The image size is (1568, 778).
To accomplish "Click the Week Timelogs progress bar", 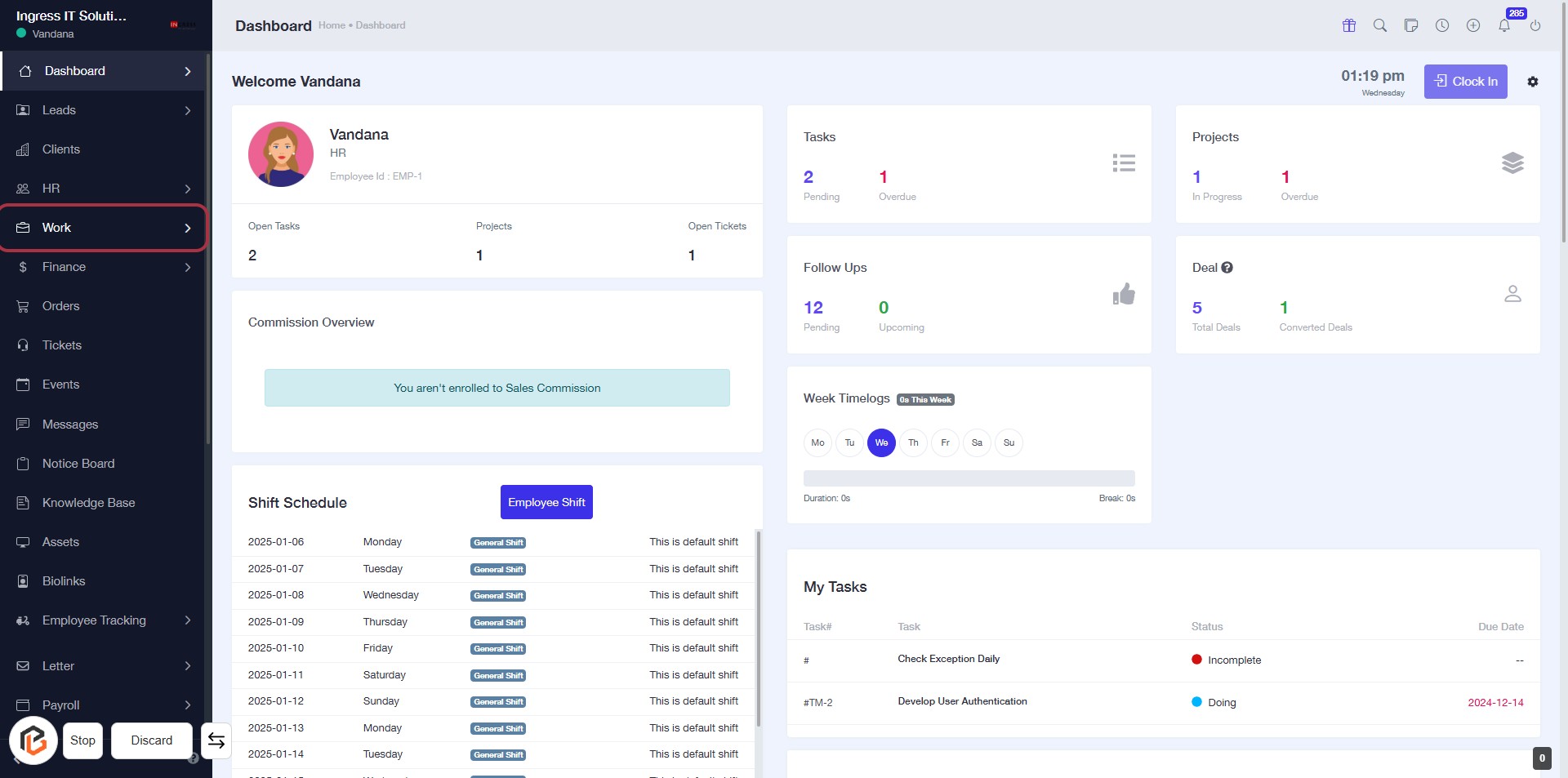I will tap(969, 478).
